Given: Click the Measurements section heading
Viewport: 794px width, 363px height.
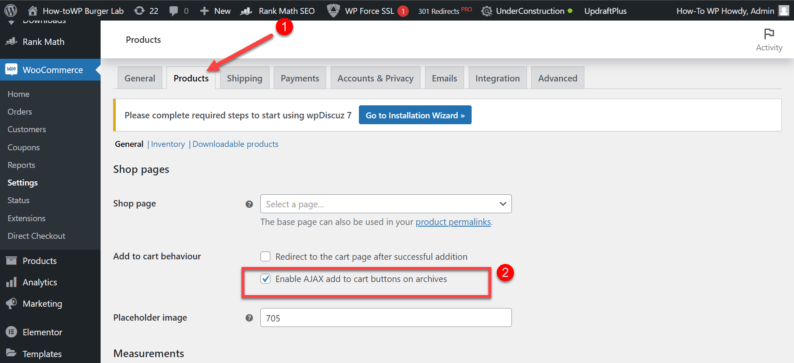Looking at the screenshot, I should click(149, 353).
